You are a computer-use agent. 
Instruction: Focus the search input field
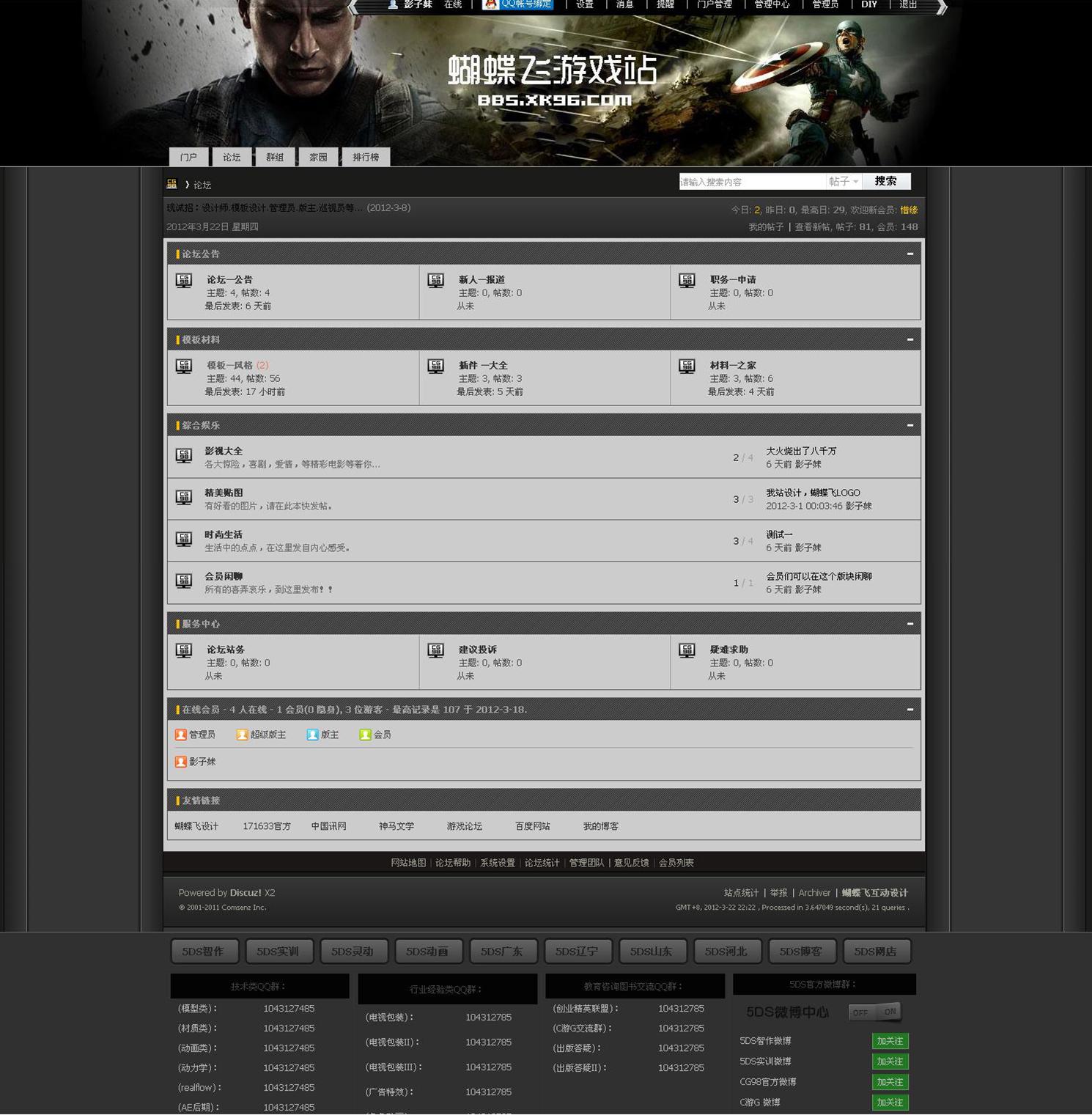(x=751, y=182)
